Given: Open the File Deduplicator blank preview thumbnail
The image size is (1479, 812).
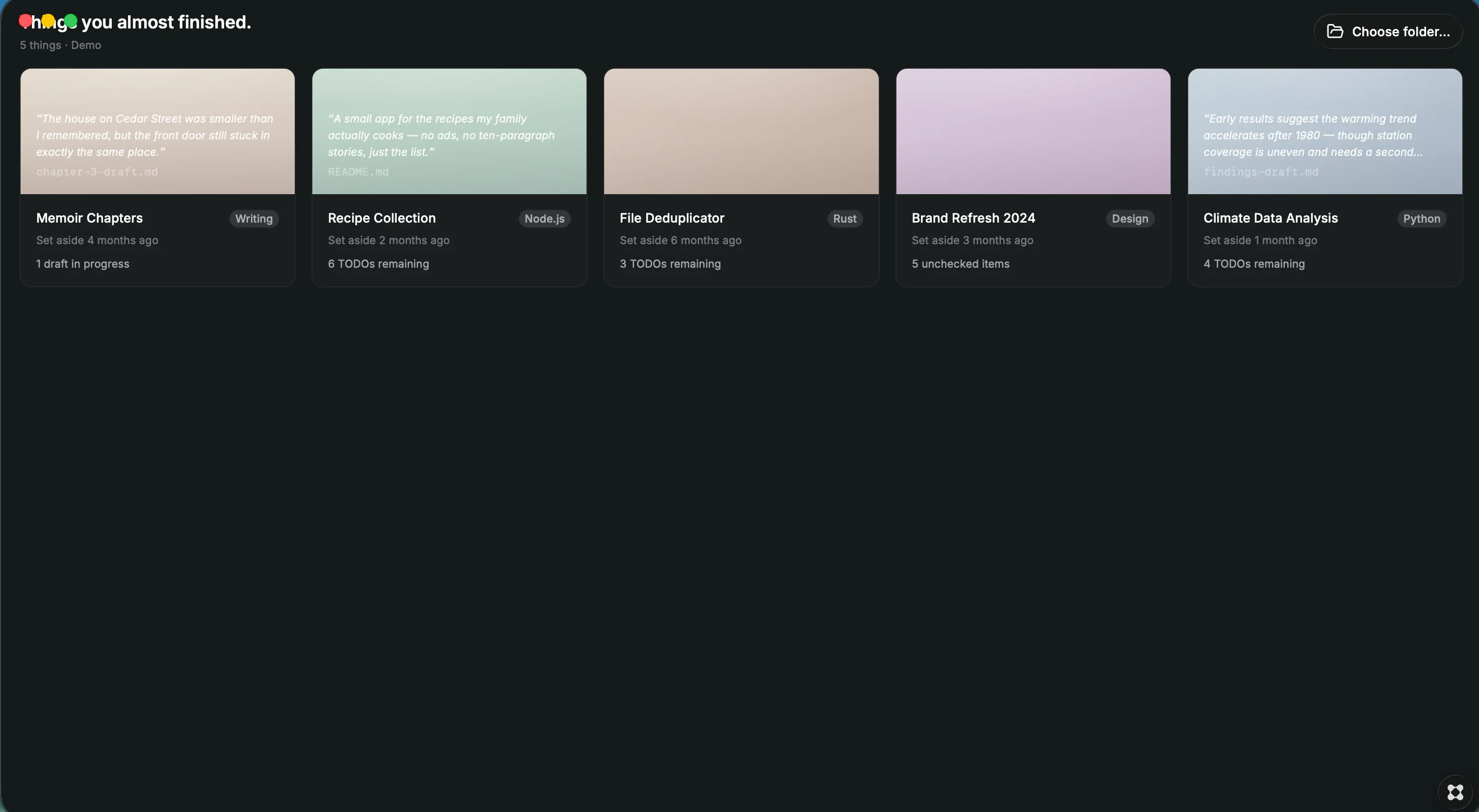Looking at the screenshot, I should (741, 131).
